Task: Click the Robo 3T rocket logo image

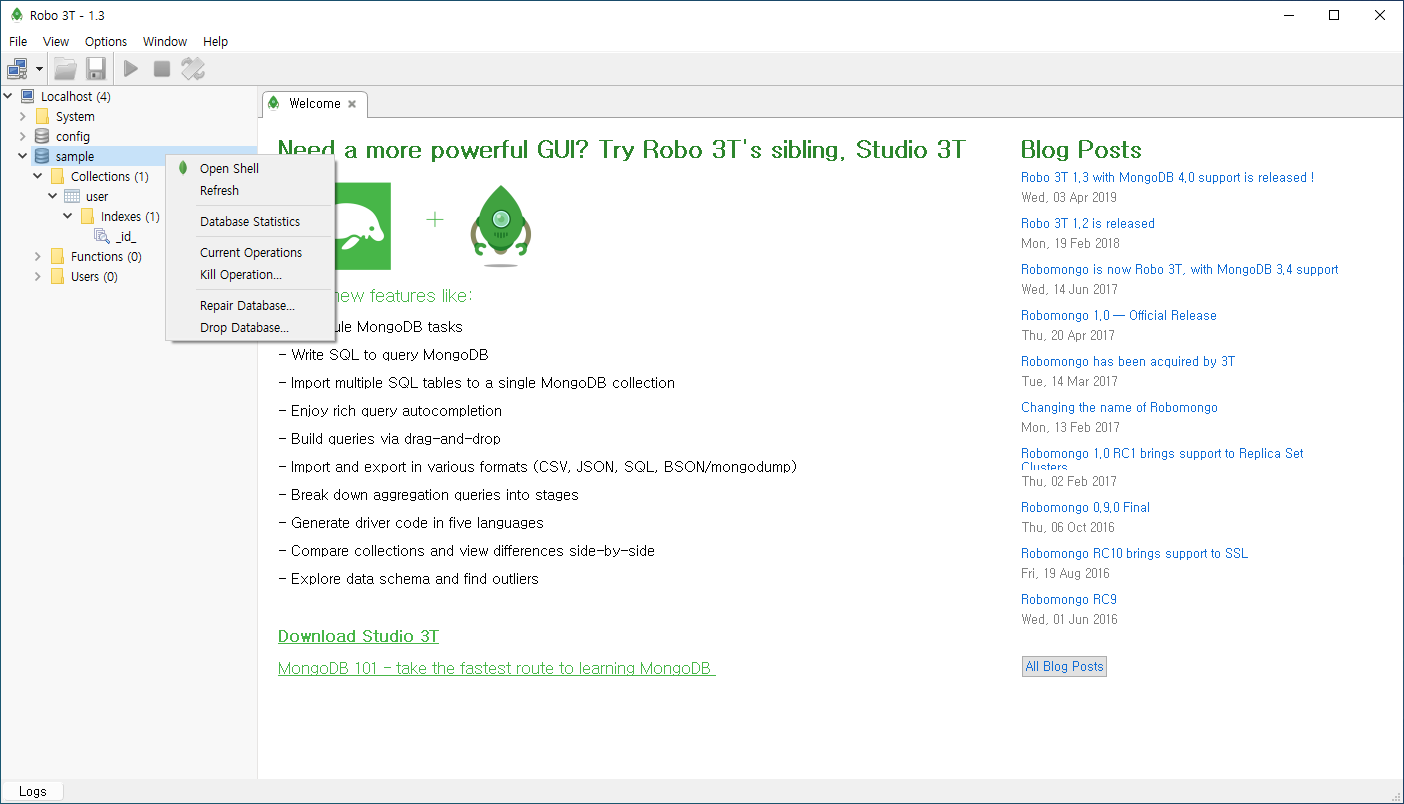Action: pyautogui.click(x=500, y=226)
